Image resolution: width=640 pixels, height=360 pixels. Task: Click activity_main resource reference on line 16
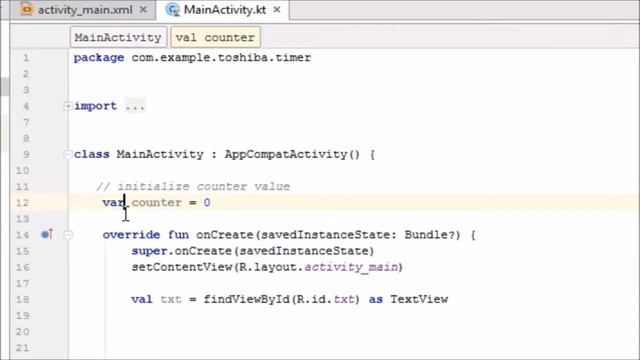pyautogui.click(x=351, y=267)
